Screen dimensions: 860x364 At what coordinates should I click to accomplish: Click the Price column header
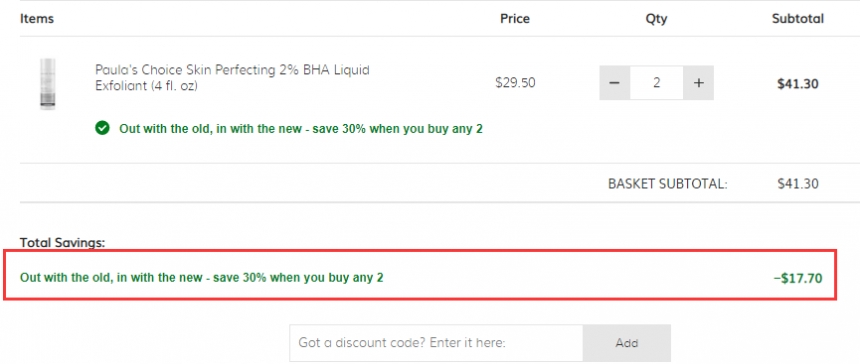tap(515, 19)
